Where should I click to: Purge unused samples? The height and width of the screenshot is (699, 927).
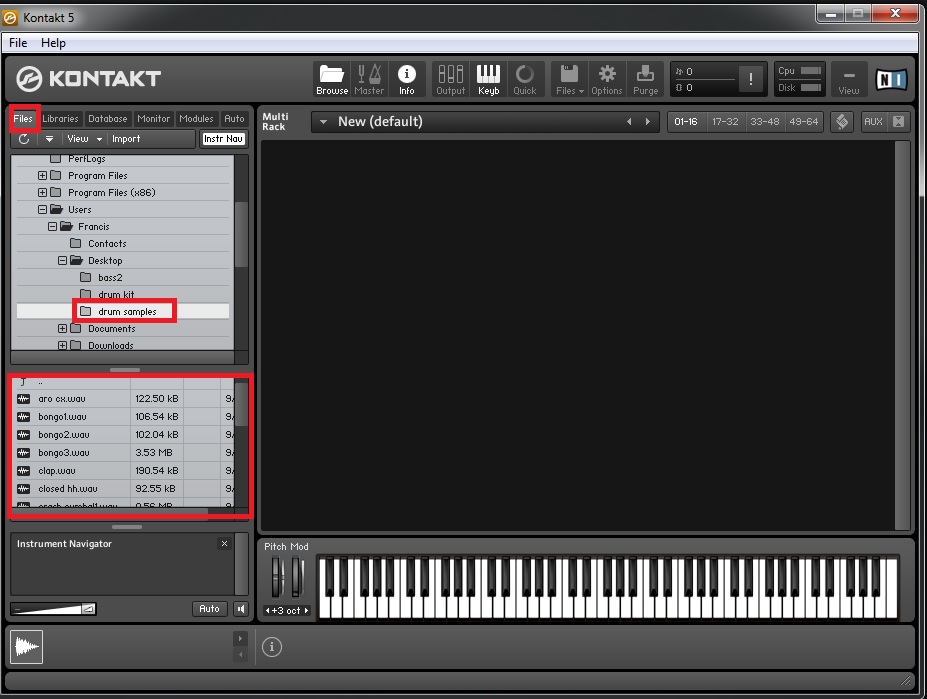pyautogui.click(x=645, y=80)
